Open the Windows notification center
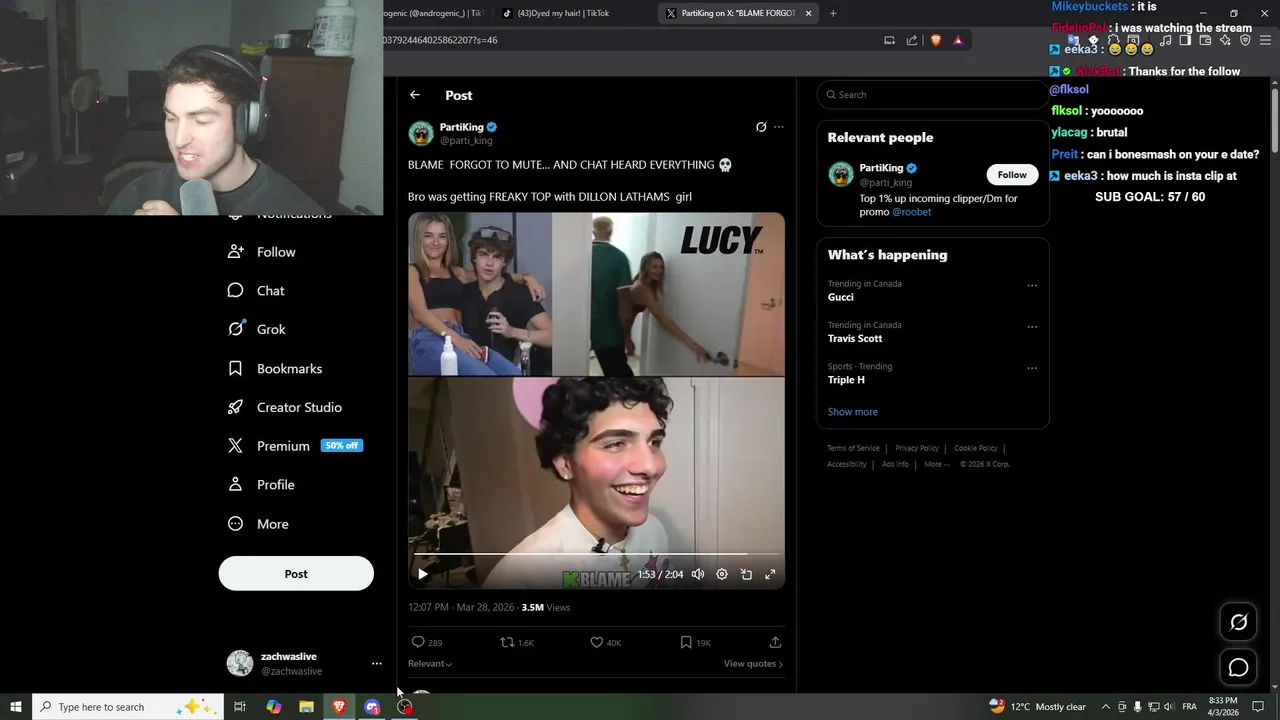The width and height of the screenshot is (1280, 720). click(x=1258, y=707)
